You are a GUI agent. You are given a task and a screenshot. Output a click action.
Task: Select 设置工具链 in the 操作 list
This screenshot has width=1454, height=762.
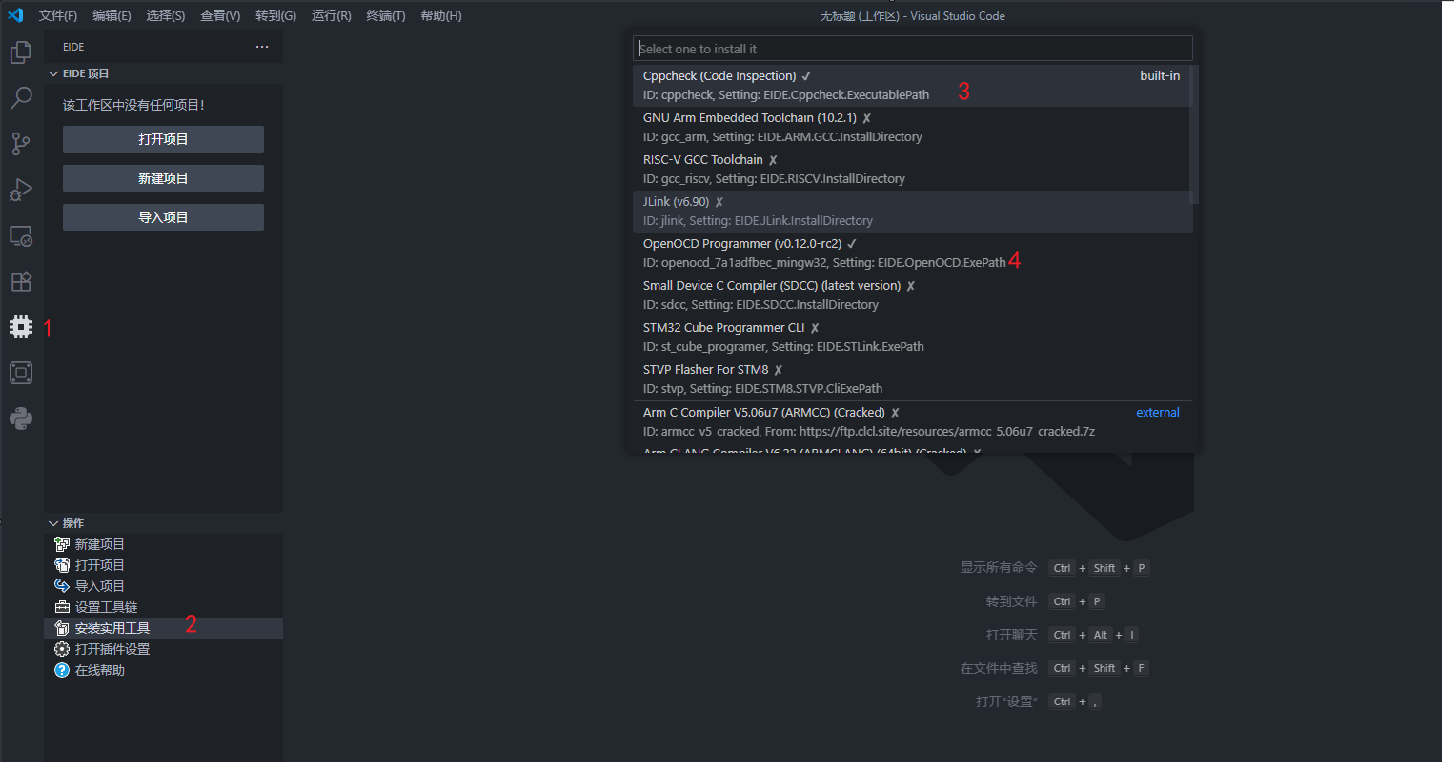[164, 607]
